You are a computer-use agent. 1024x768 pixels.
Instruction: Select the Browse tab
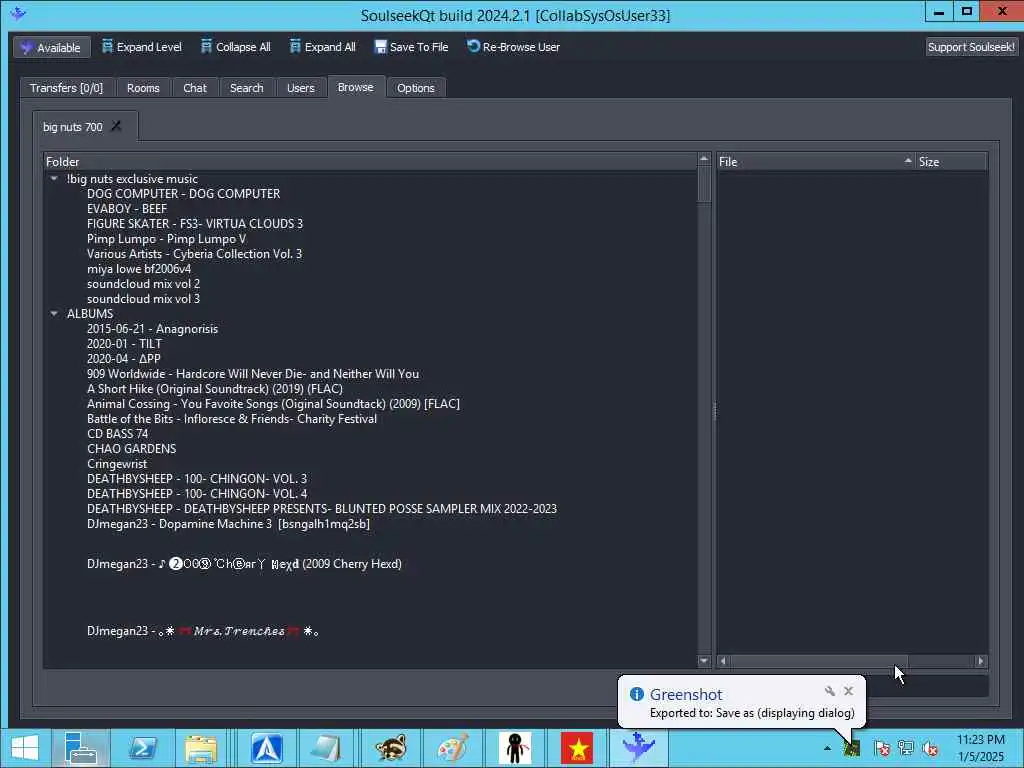(356, 87)
